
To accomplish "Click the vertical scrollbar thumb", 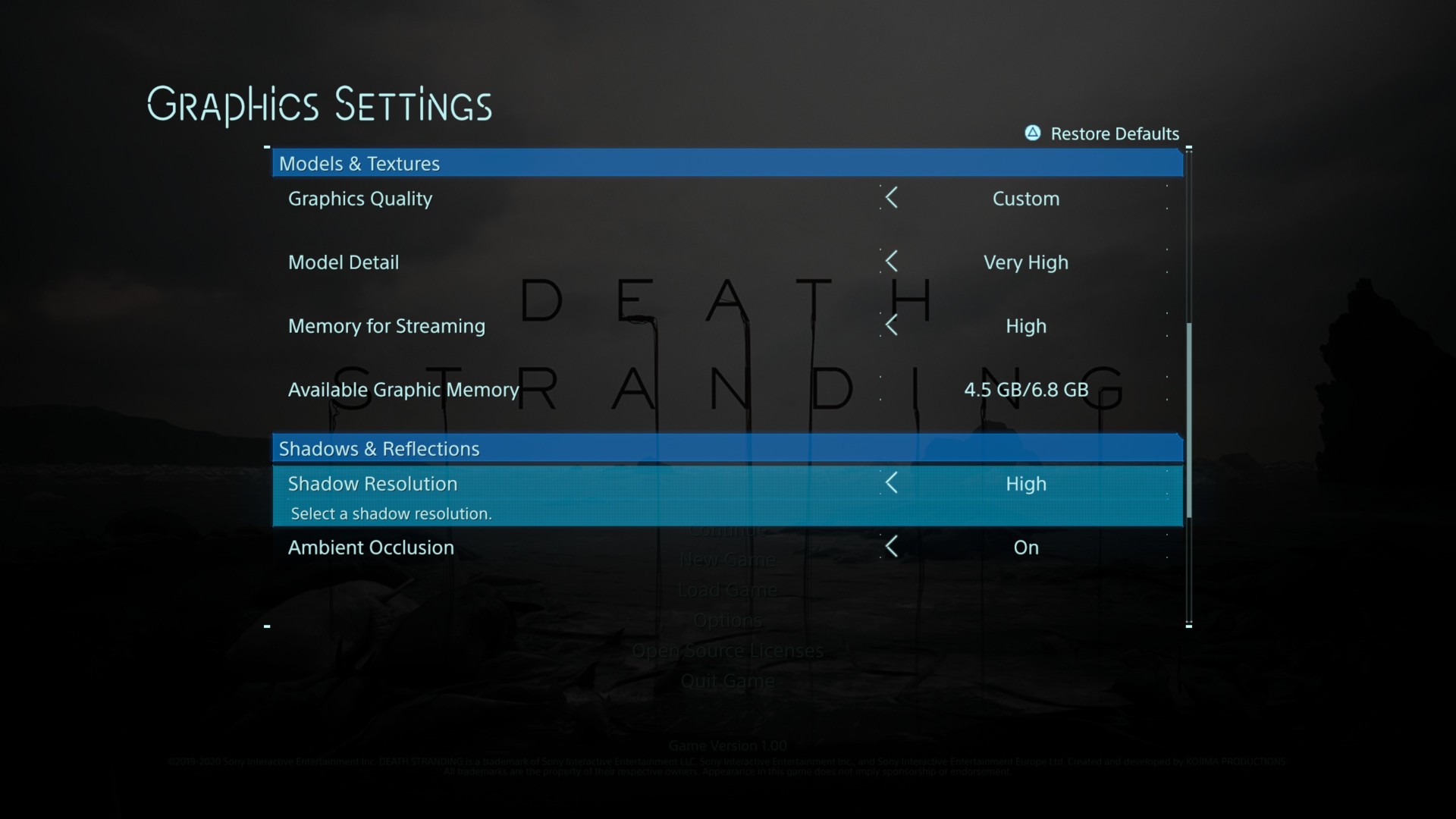I will coord(1188,419).
